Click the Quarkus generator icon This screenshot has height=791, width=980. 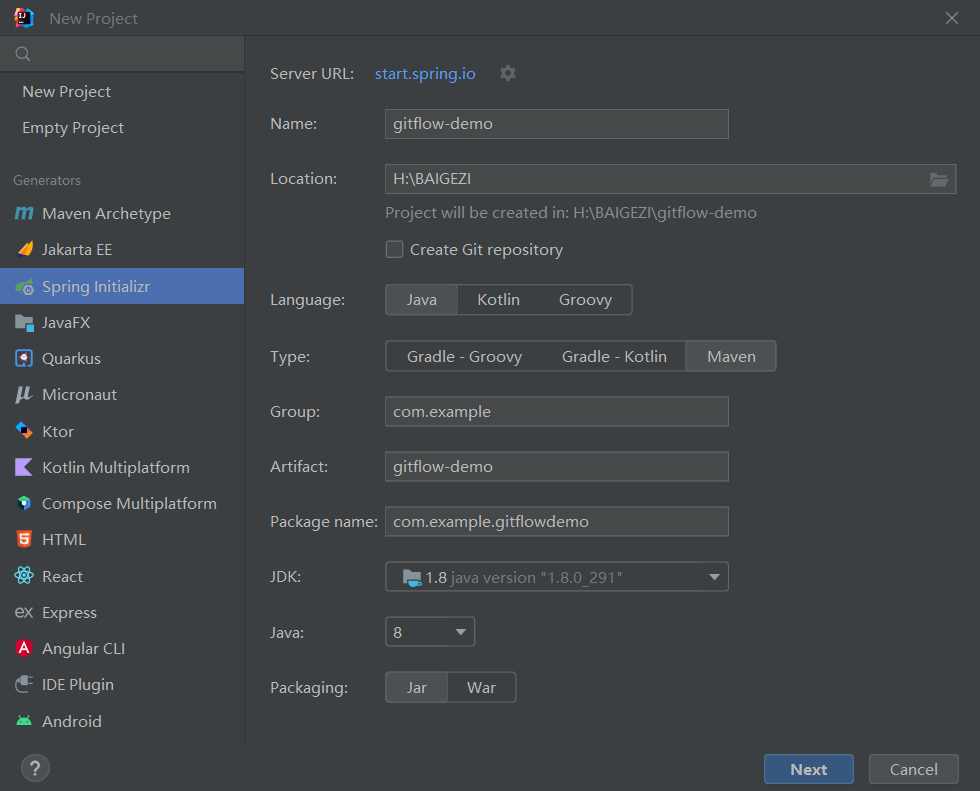pyautogui.click(x=24, y=359)
